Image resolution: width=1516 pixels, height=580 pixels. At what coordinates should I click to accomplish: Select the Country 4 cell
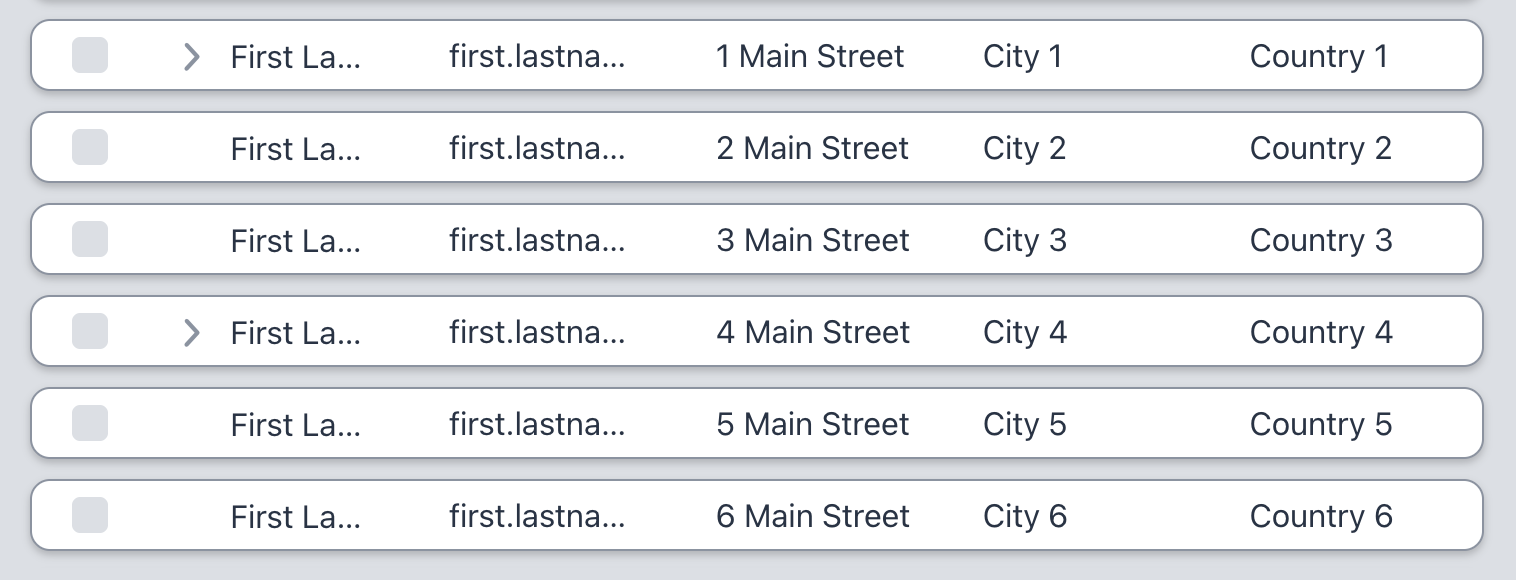(1321, 333)
